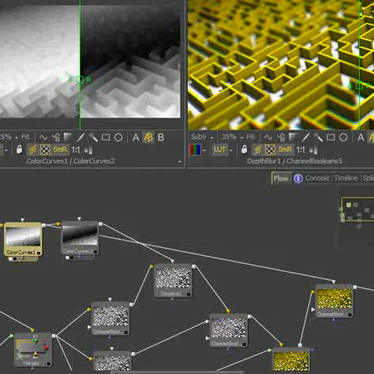Open the LUT dropdown arrow

tap(231, 150)
